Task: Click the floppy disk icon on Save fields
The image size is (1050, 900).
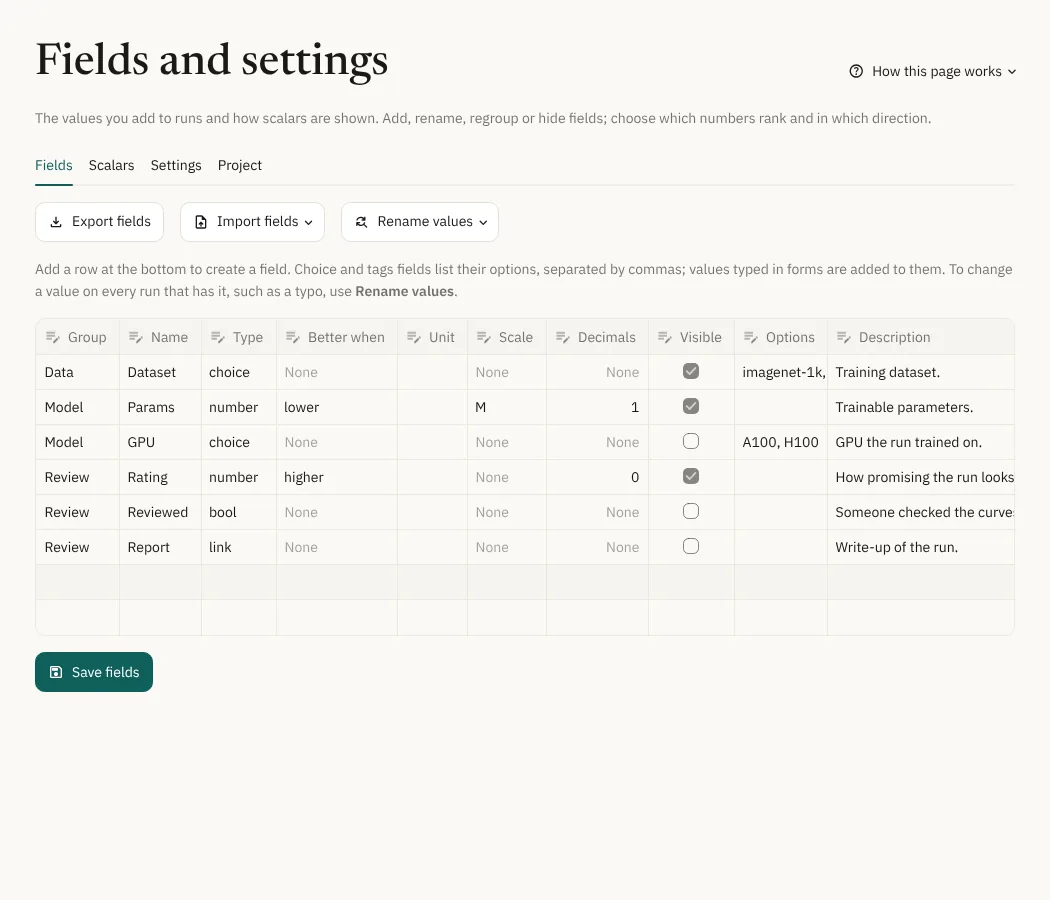Action: click(56, 672)
